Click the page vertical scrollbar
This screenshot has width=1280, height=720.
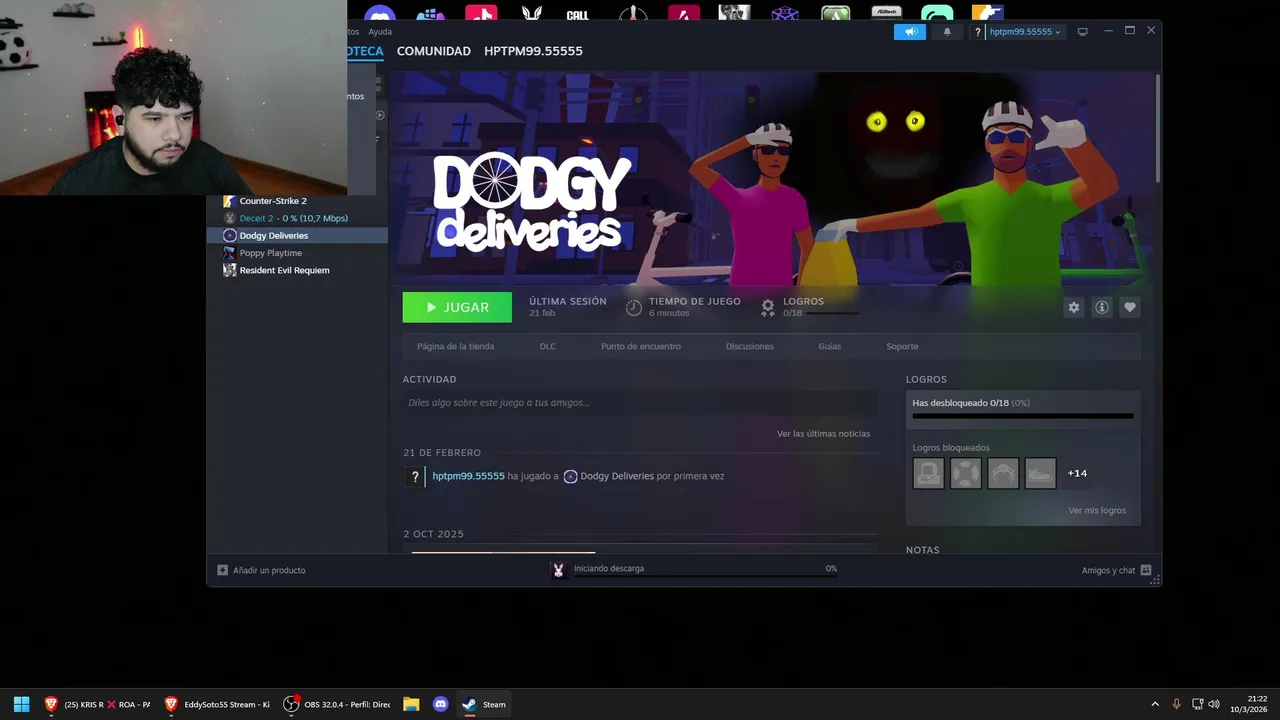click(1157, 128)
